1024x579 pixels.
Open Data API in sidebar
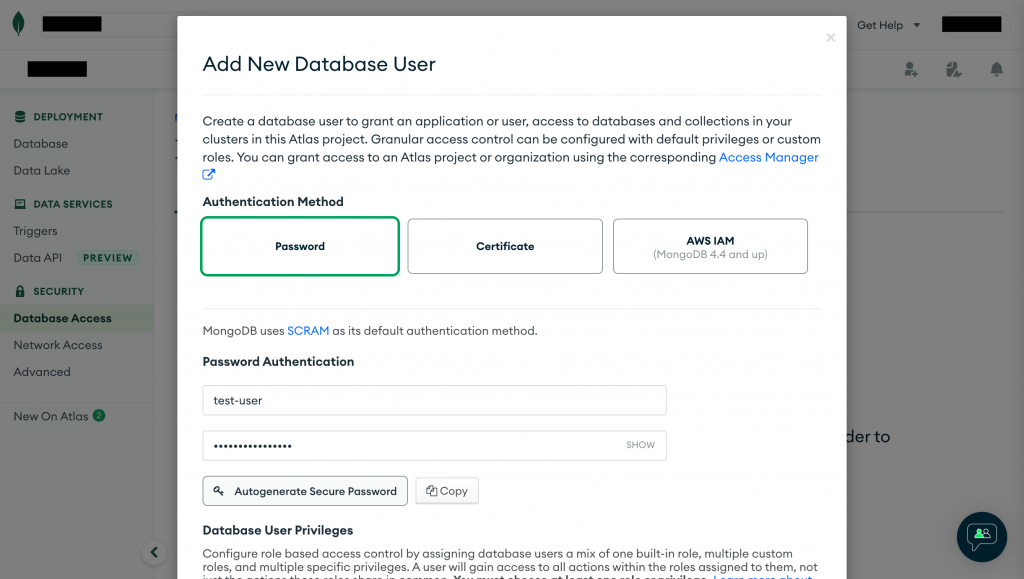[x=38, y=258]
